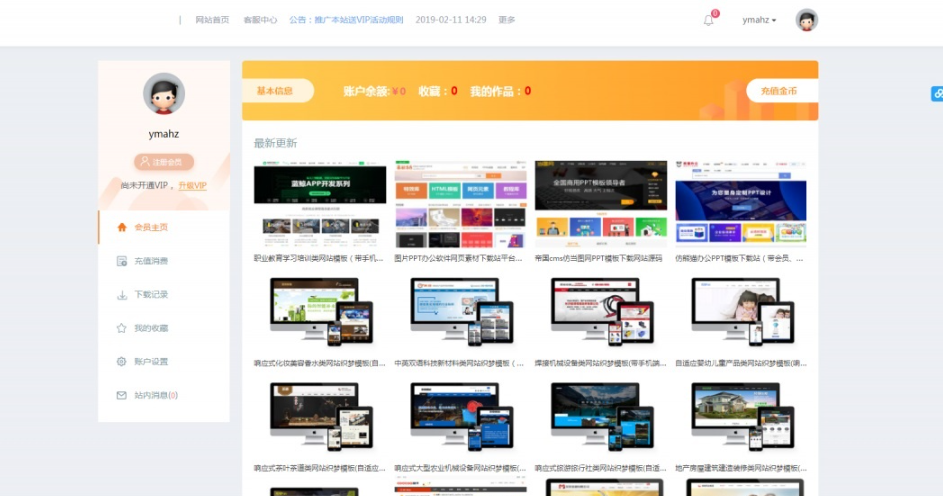Viewport: 943px width, 496px height.
Task: Click the title 焊接机械设备类网站织梦模板
Action: pos(600,363)
